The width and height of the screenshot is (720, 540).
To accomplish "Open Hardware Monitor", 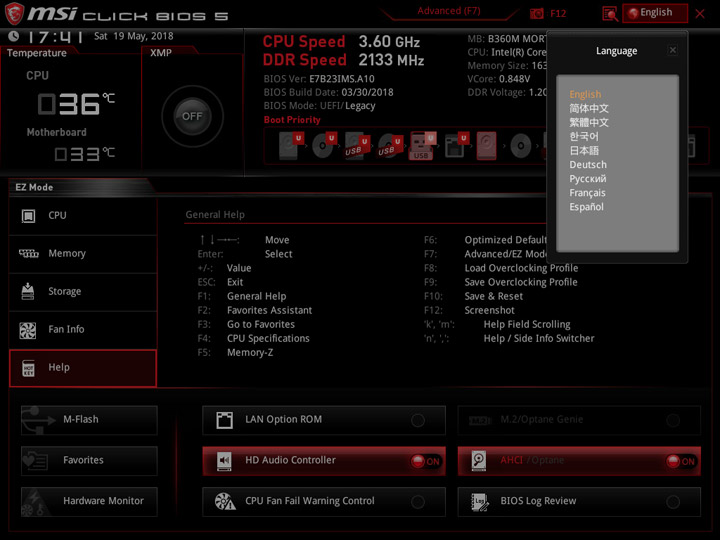I will (89, 501).
